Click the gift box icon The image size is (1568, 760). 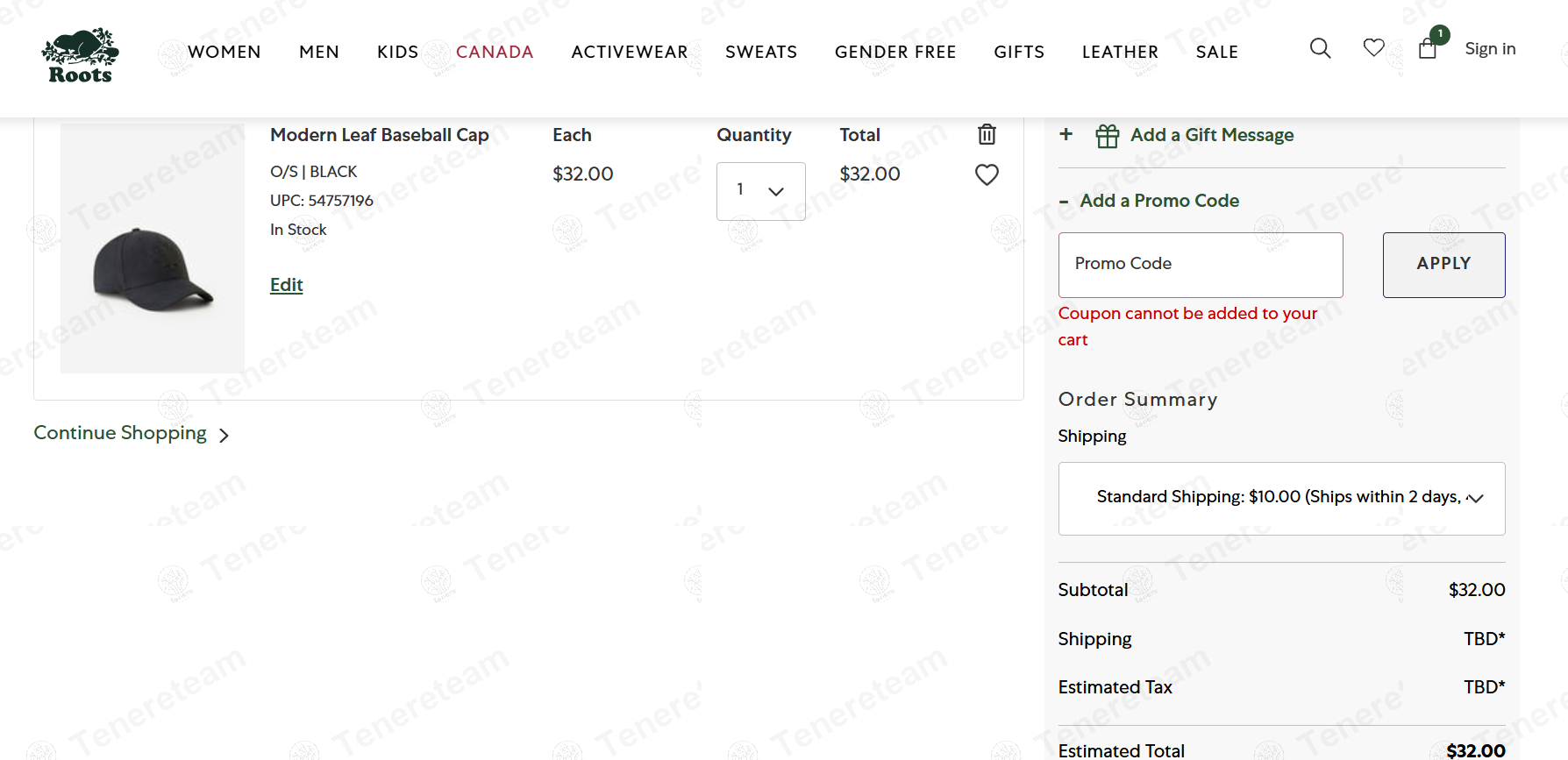point(1107,136)
